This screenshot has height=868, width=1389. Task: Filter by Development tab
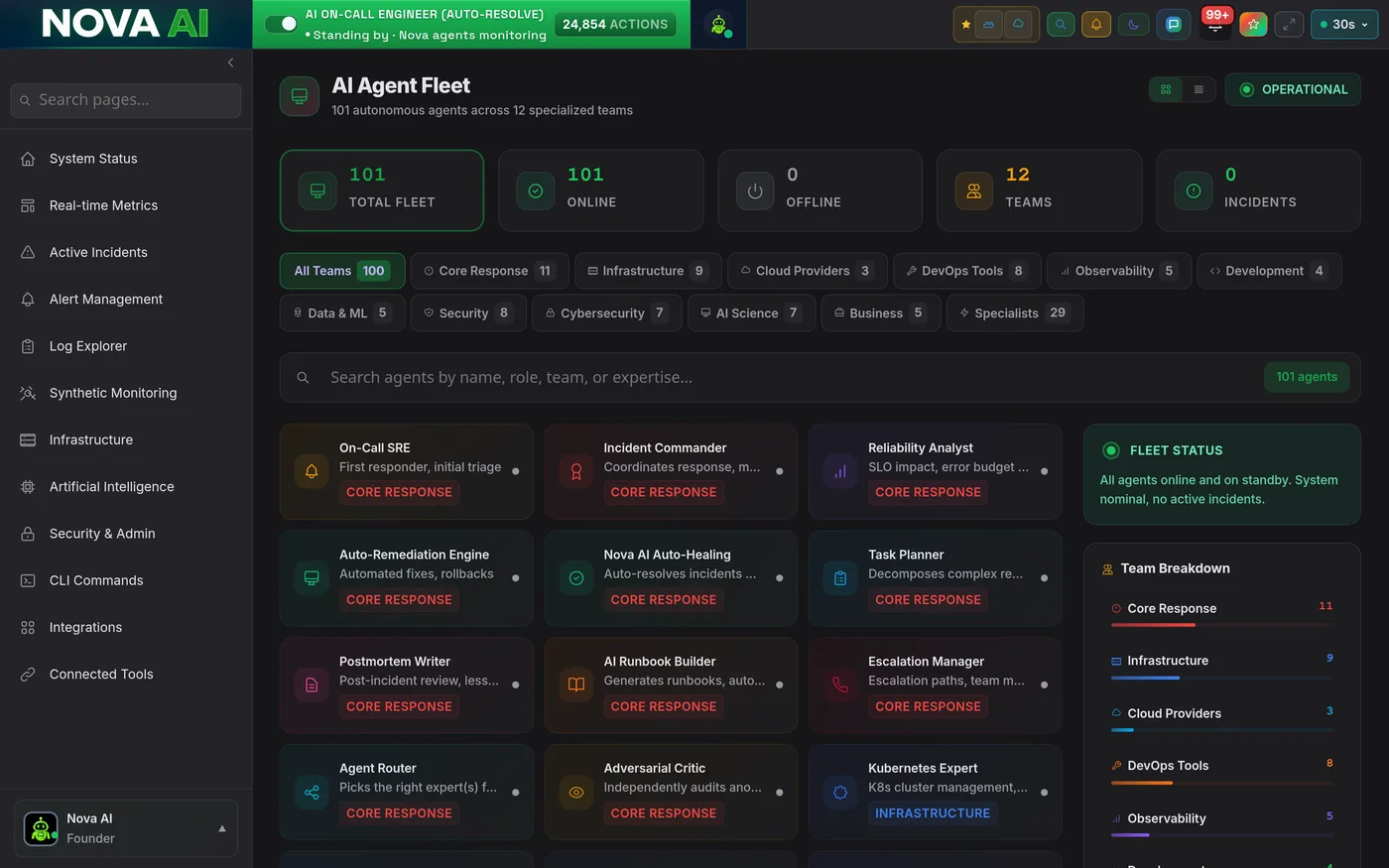coord(1270,271)
